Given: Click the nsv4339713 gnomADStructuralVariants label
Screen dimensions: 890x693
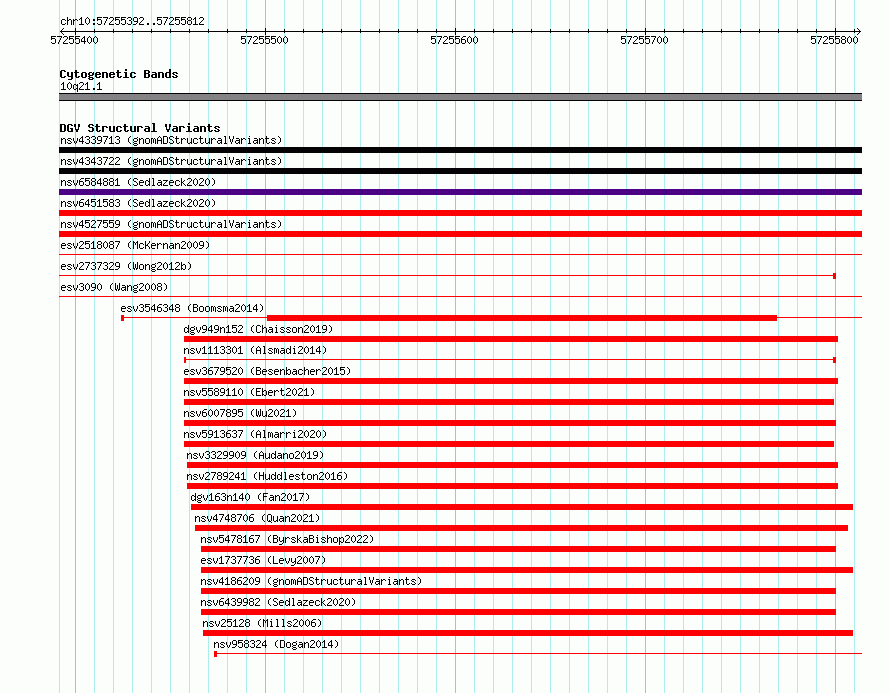Looking at the screenshot, I should pyautogui.click(x=171, y=140).
